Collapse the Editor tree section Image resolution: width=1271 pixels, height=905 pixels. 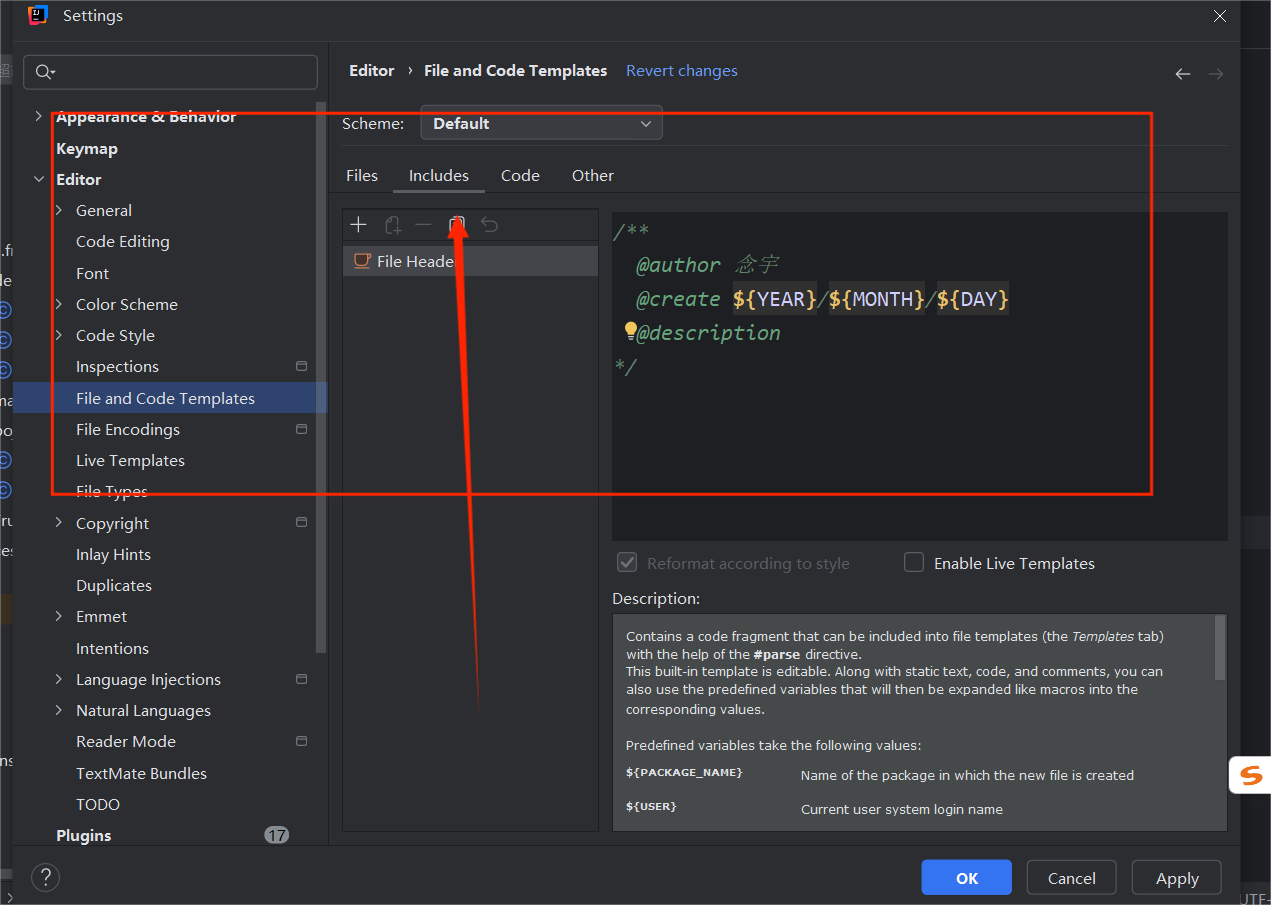click(x=39, y=180)
